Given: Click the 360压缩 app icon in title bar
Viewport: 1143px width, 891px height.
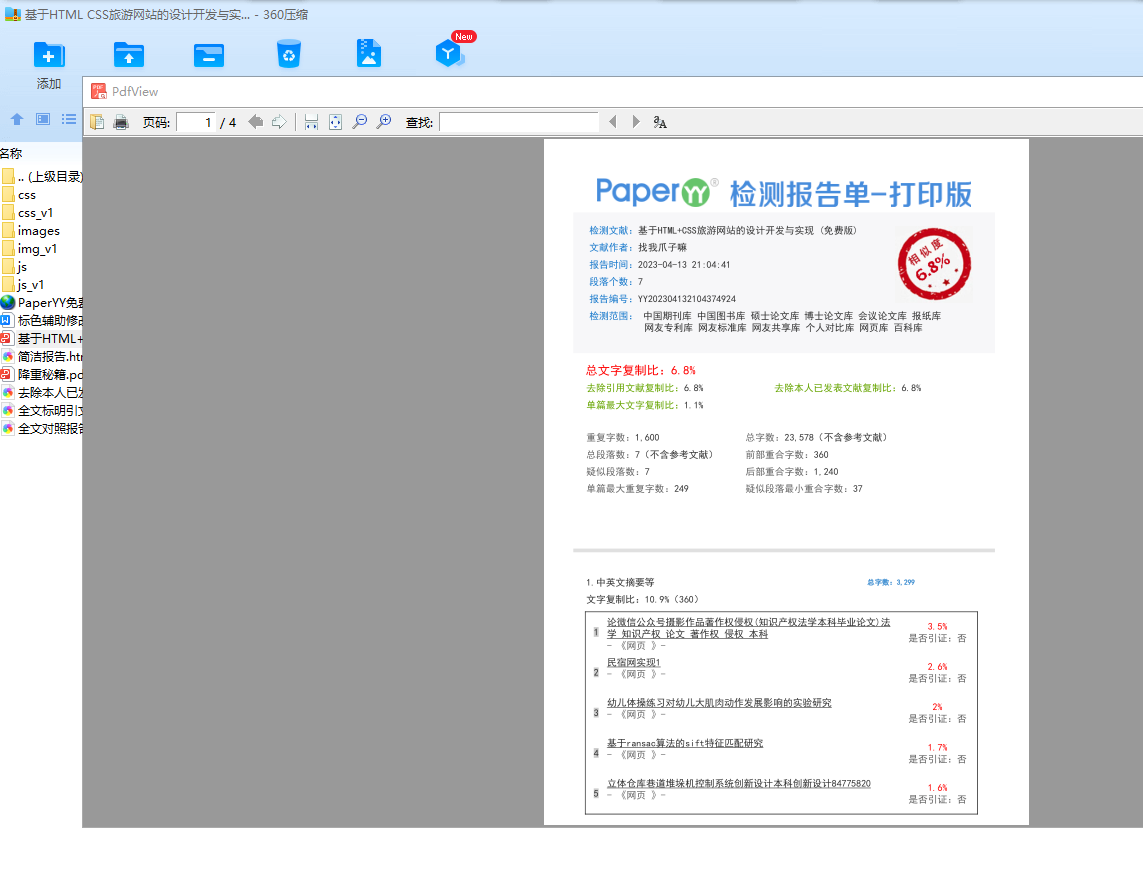Looking at the screenshot, I should pos(12,14).
